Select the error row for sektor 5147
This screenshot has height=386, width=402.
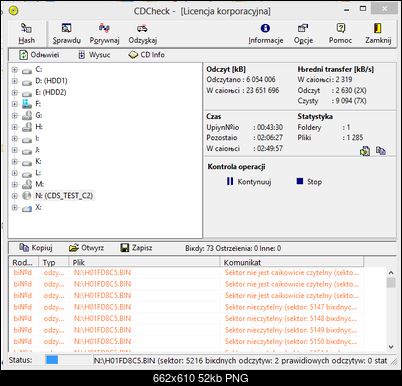click(x=186, y=307)
